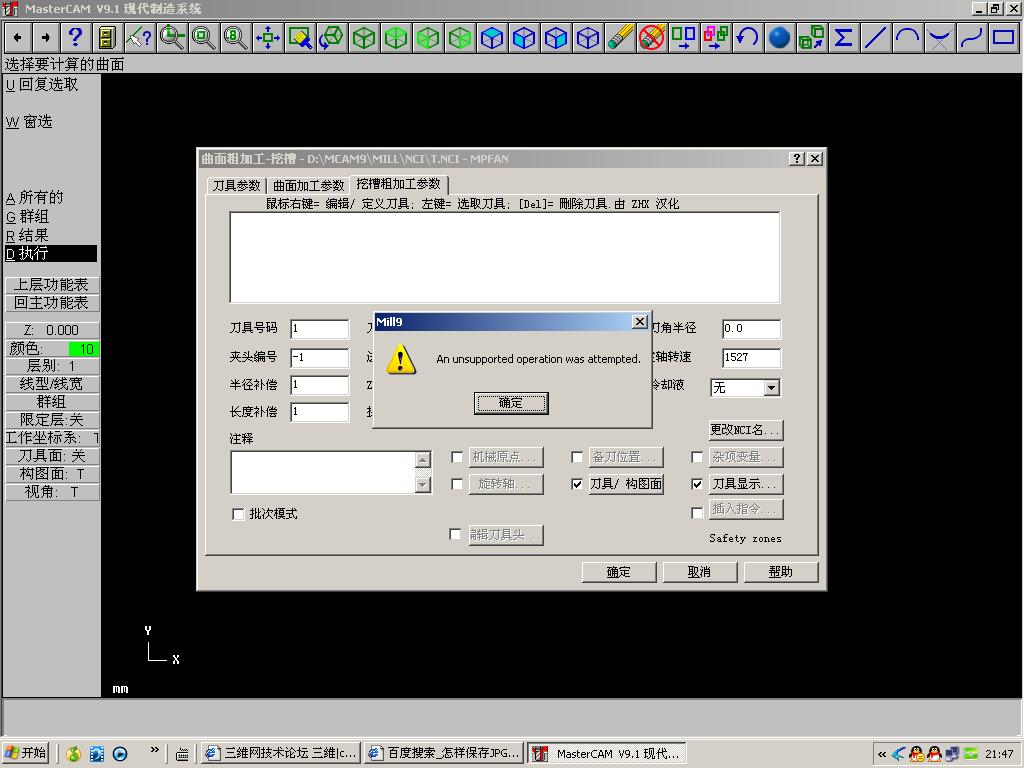1024x768 pixels.
Task: Toggle the 机械原点 checkbox
Action: click(457, 457)
